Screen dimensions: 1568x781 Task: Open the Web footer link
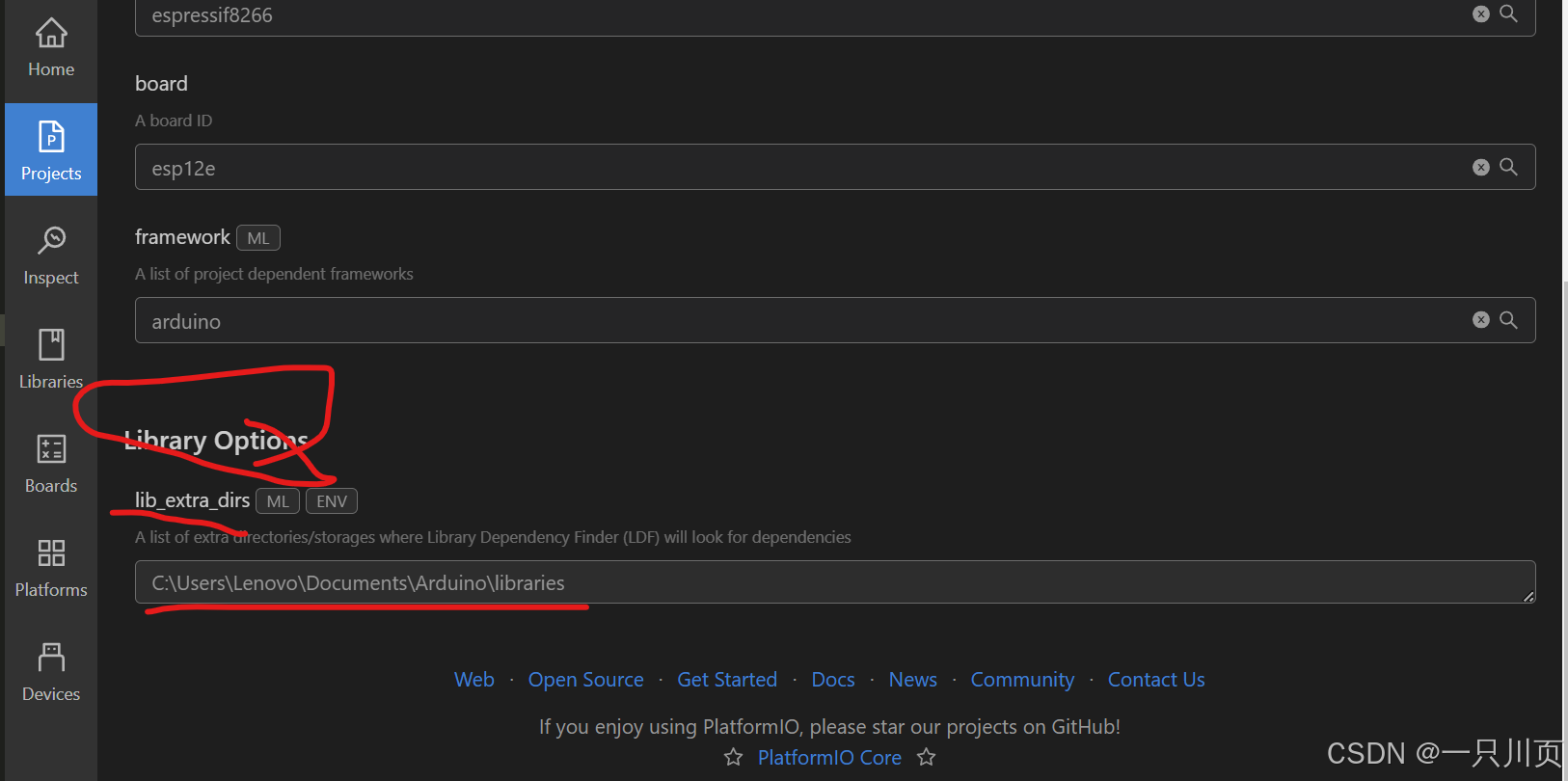click(x=474, y=680)
